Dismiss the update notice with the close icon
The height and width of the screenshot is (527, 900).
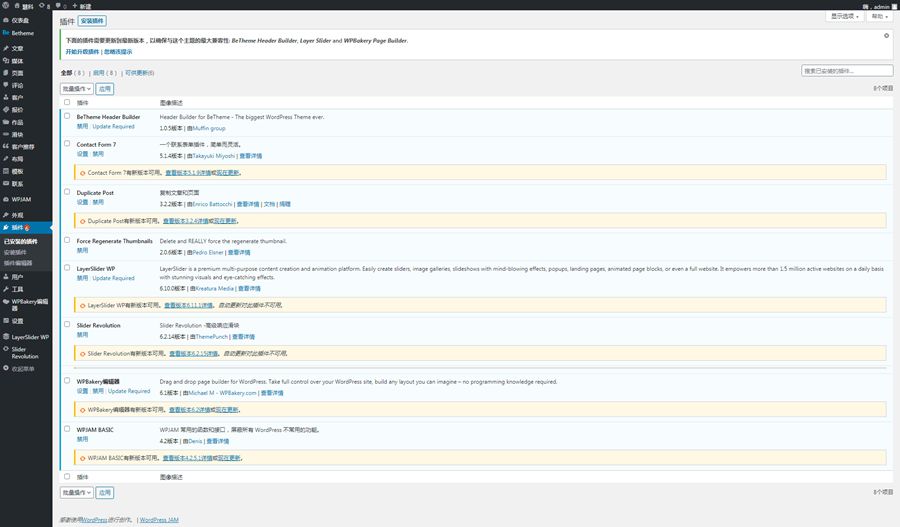click(x=886, y=35)
